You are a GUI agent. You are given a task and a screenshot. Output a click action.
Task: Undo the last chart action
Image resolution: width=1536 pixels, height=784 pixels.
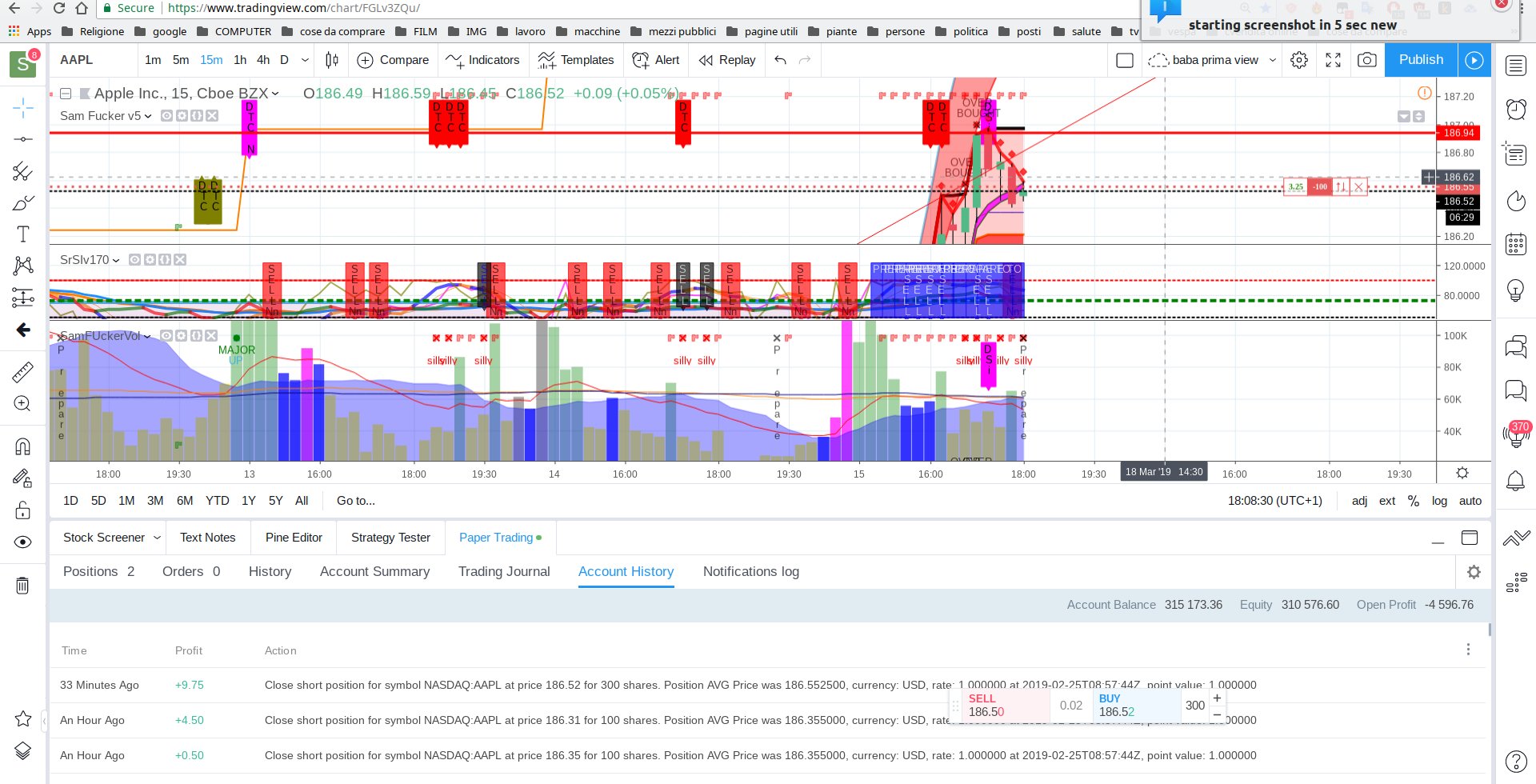[x=781, y=60]
